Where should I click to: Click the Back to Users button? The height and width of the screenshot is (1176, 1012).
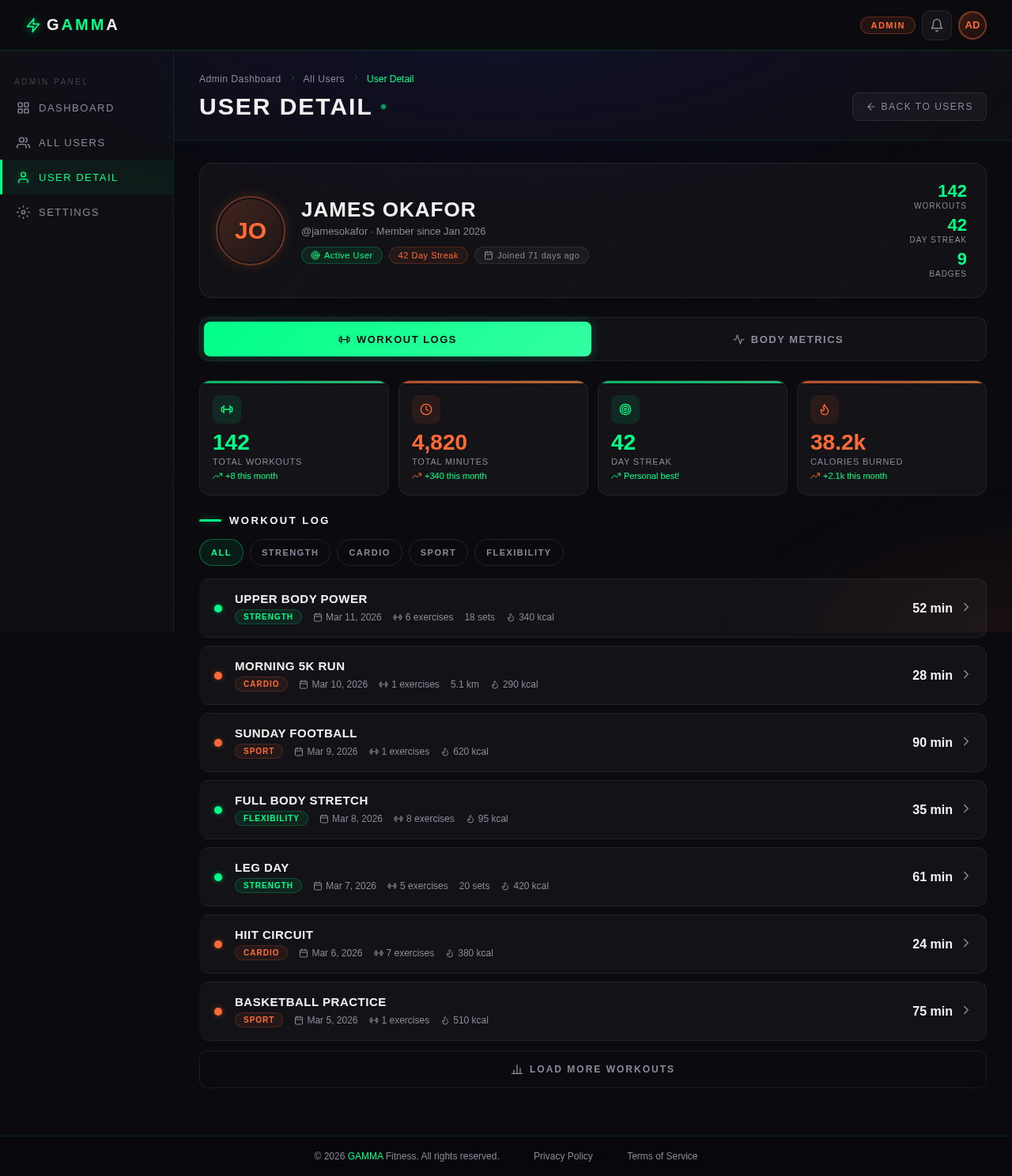(x=919, y=106)
